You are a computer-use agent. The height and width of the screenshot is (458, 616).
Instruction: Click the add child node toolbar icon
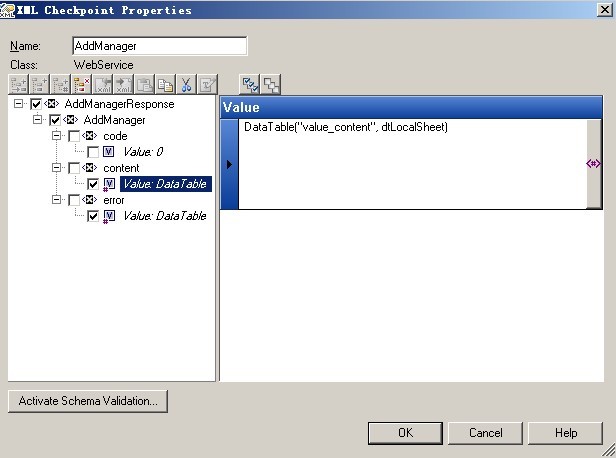pyautogui.click(x=18, y=84)
